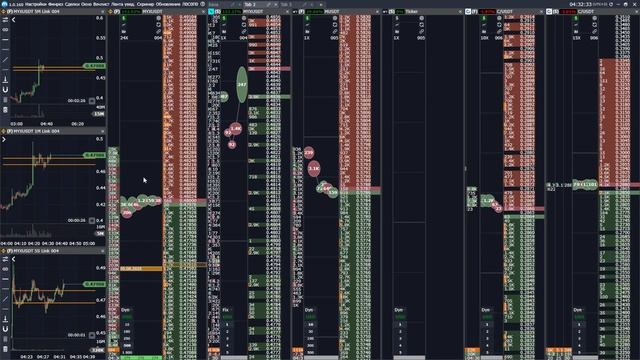640x360 pixels.
Task: Click green dollar icon in first MYXUSDT order book
Action: tap(124, 18)
